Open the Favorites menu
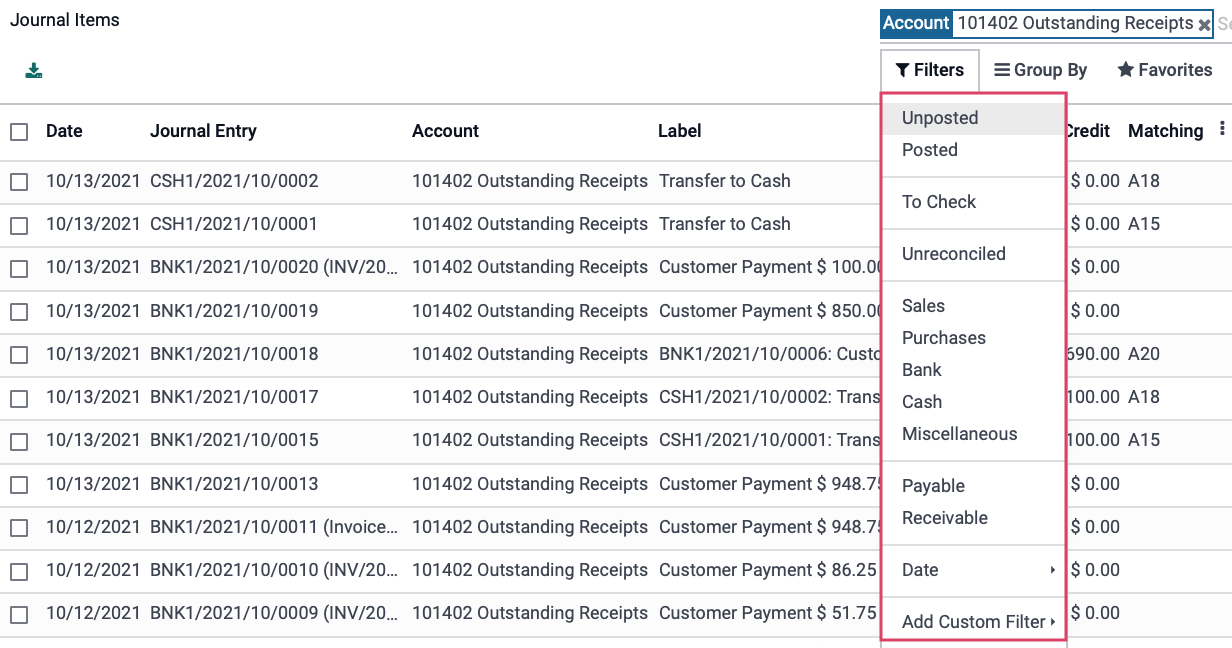Image resolution: width=1232 pixels, height=648 pixels. pos(1165,70)
